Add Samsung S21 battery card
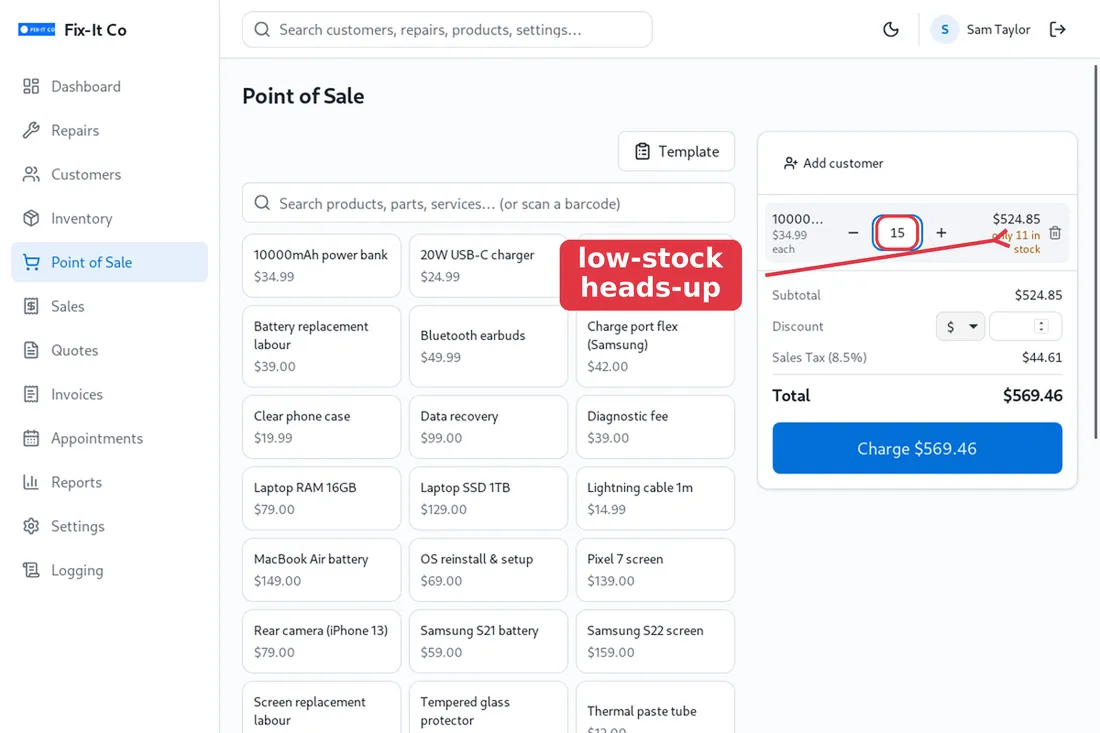This screenshot has height=733, width=1100. tap(488, 642)
